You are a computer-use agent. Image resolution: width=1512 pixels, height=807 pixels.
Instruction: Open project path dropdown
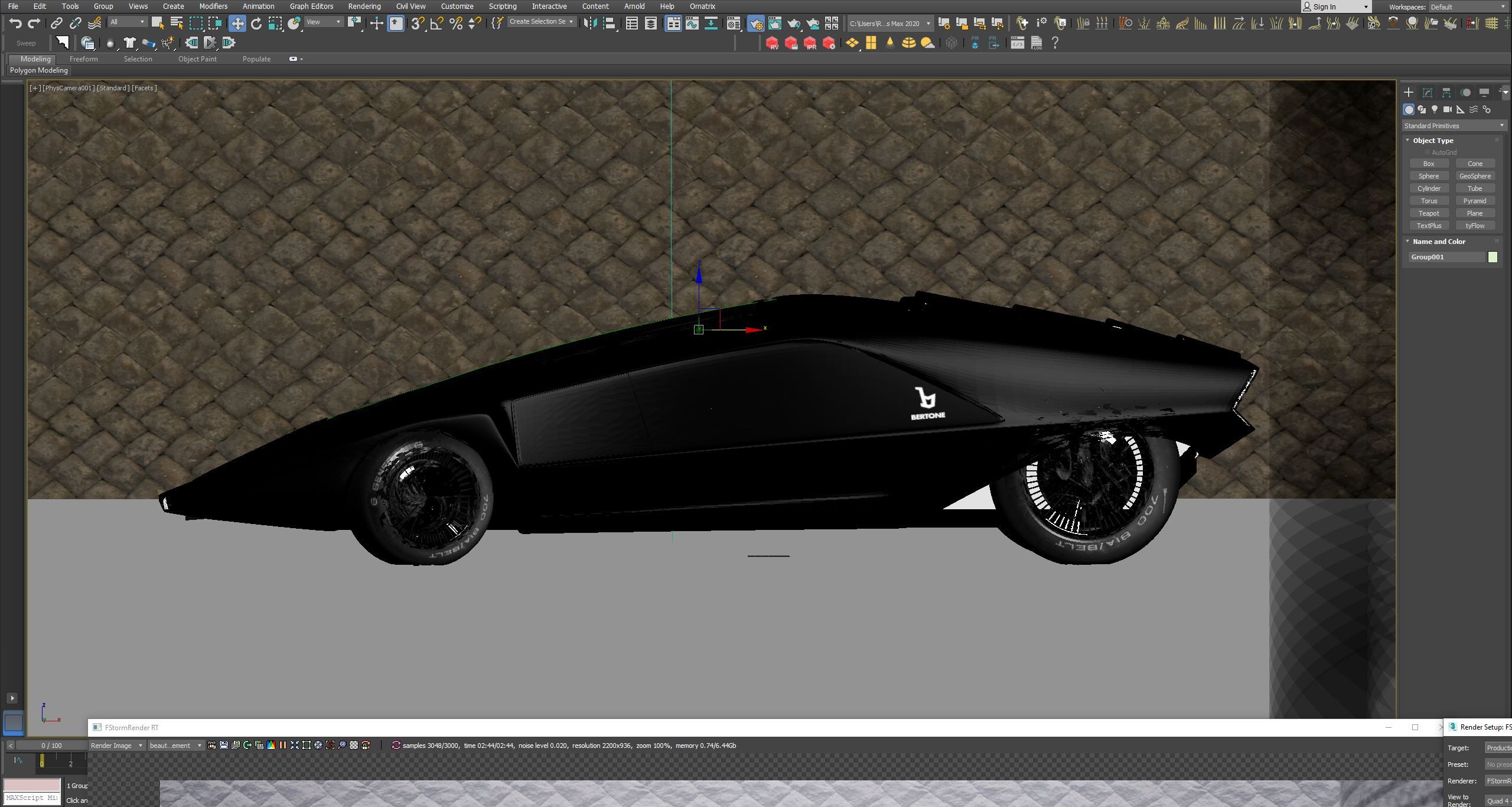[x=889, y=24]
